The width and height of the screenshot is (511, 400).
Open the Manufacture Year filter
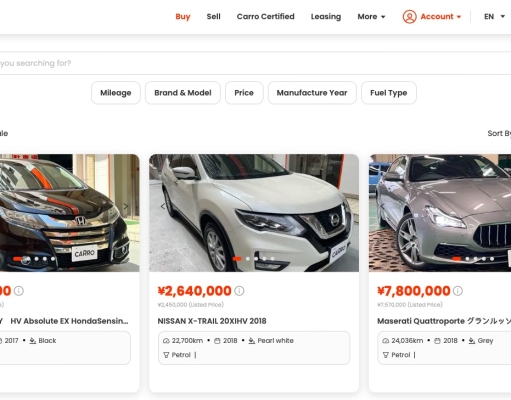(x=312, y=93)
